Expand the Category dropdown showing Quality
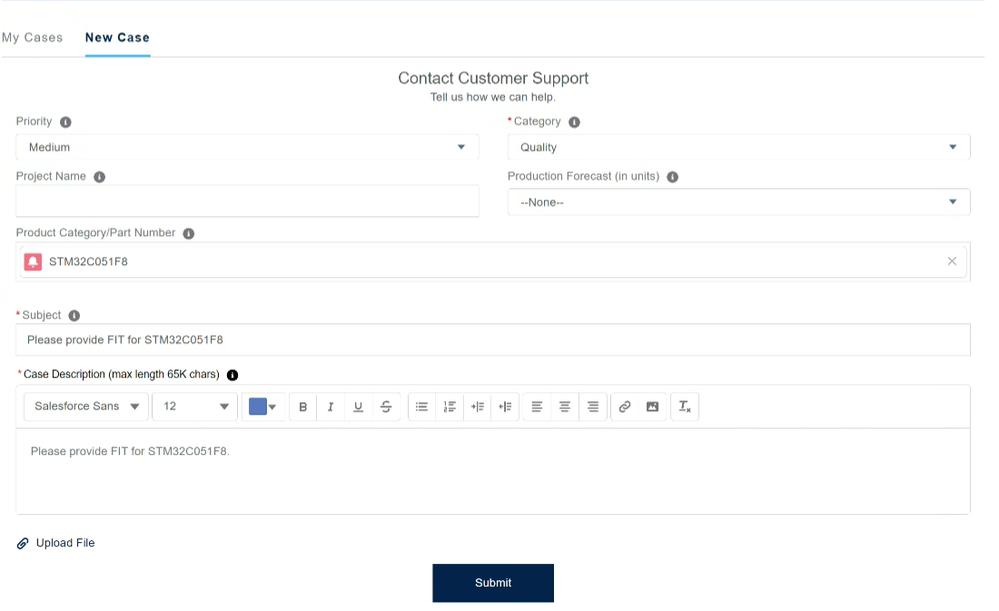The image size is (999, 611). point(739,147)
